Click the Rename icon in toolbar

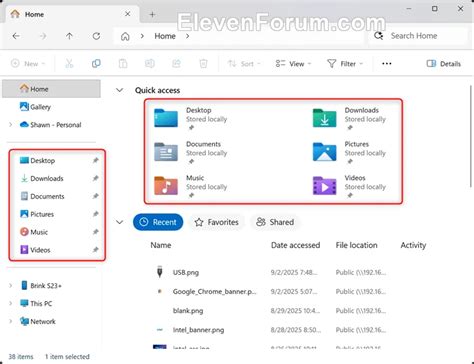click(x=150, y=63)
